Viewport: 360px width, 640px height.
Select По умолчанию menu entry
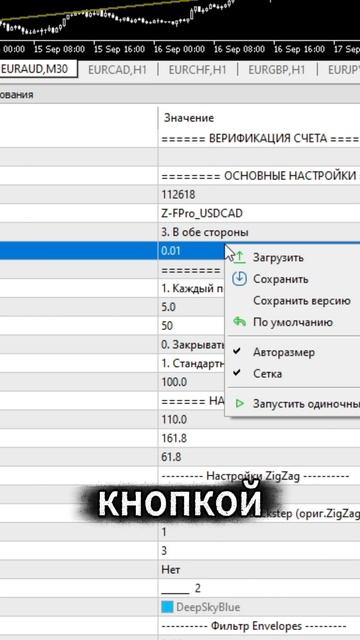293,322
